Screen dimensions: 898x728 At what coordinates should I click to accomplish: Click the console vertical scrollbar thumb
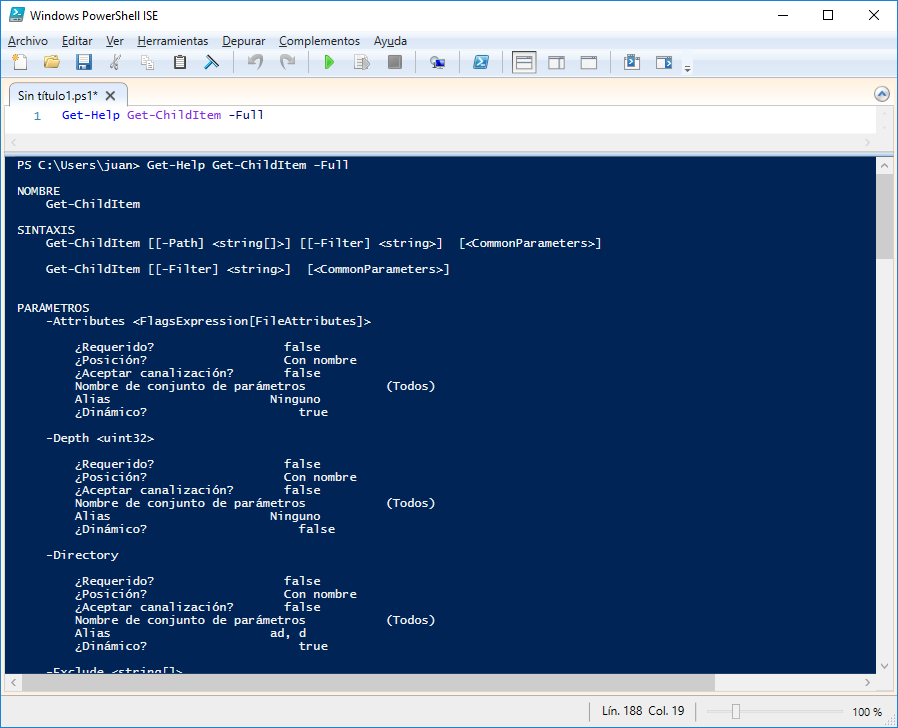(x=884, y=216)
